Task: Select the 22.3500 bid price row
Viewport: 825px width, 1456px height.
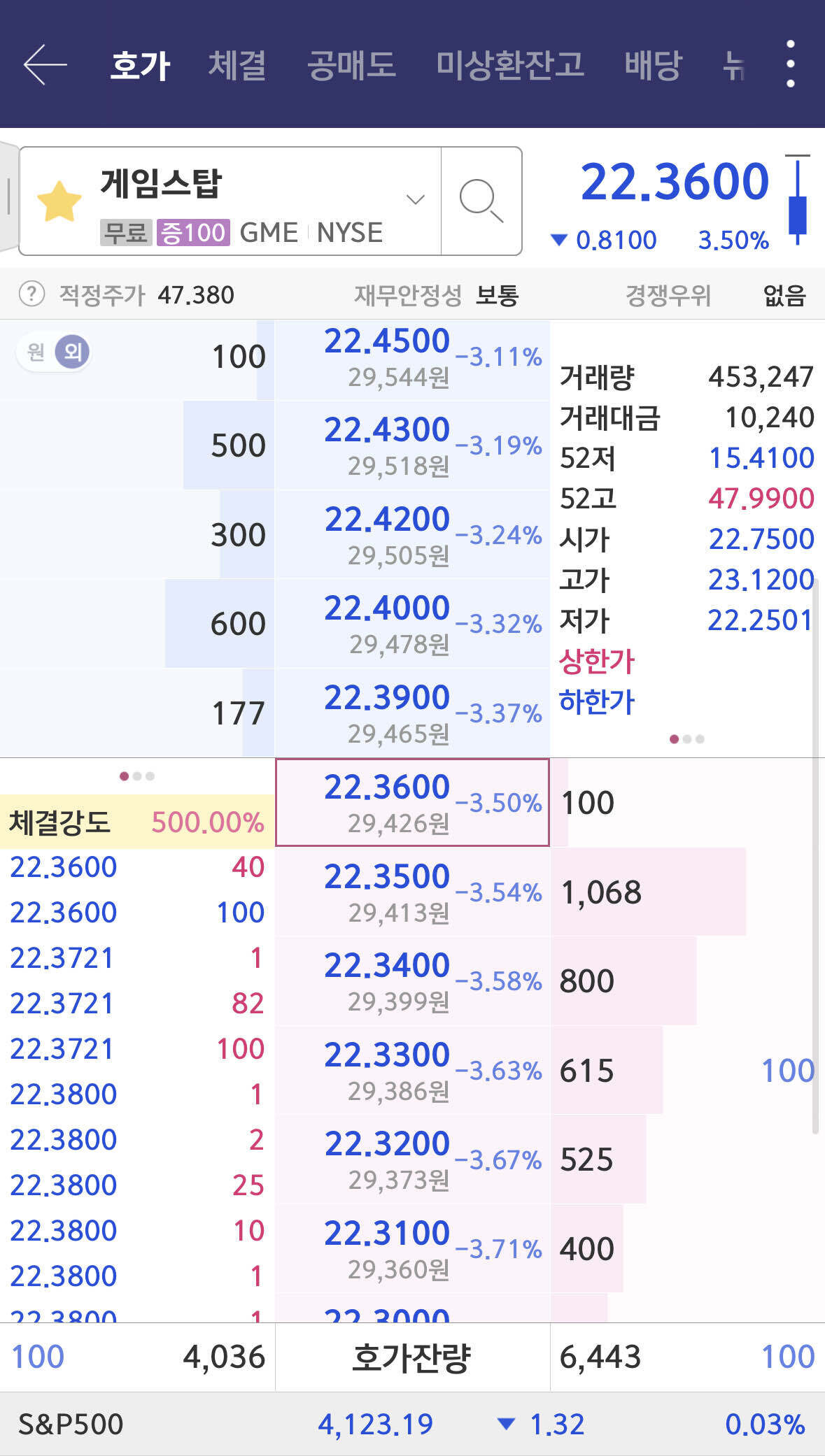Action: pyautogui.click(x=412, y=892)
